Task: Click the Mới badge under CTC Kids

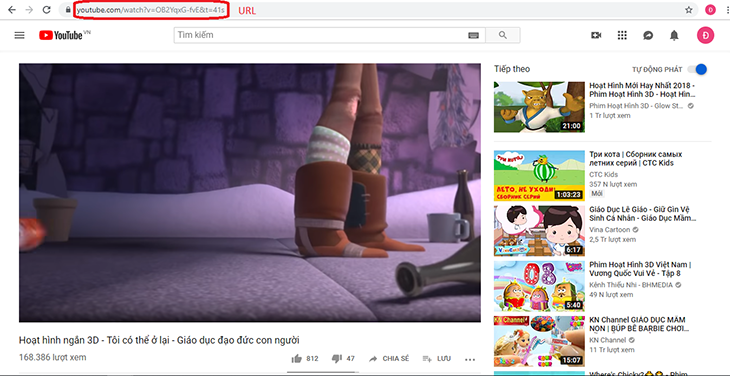Action: (596, 194)
